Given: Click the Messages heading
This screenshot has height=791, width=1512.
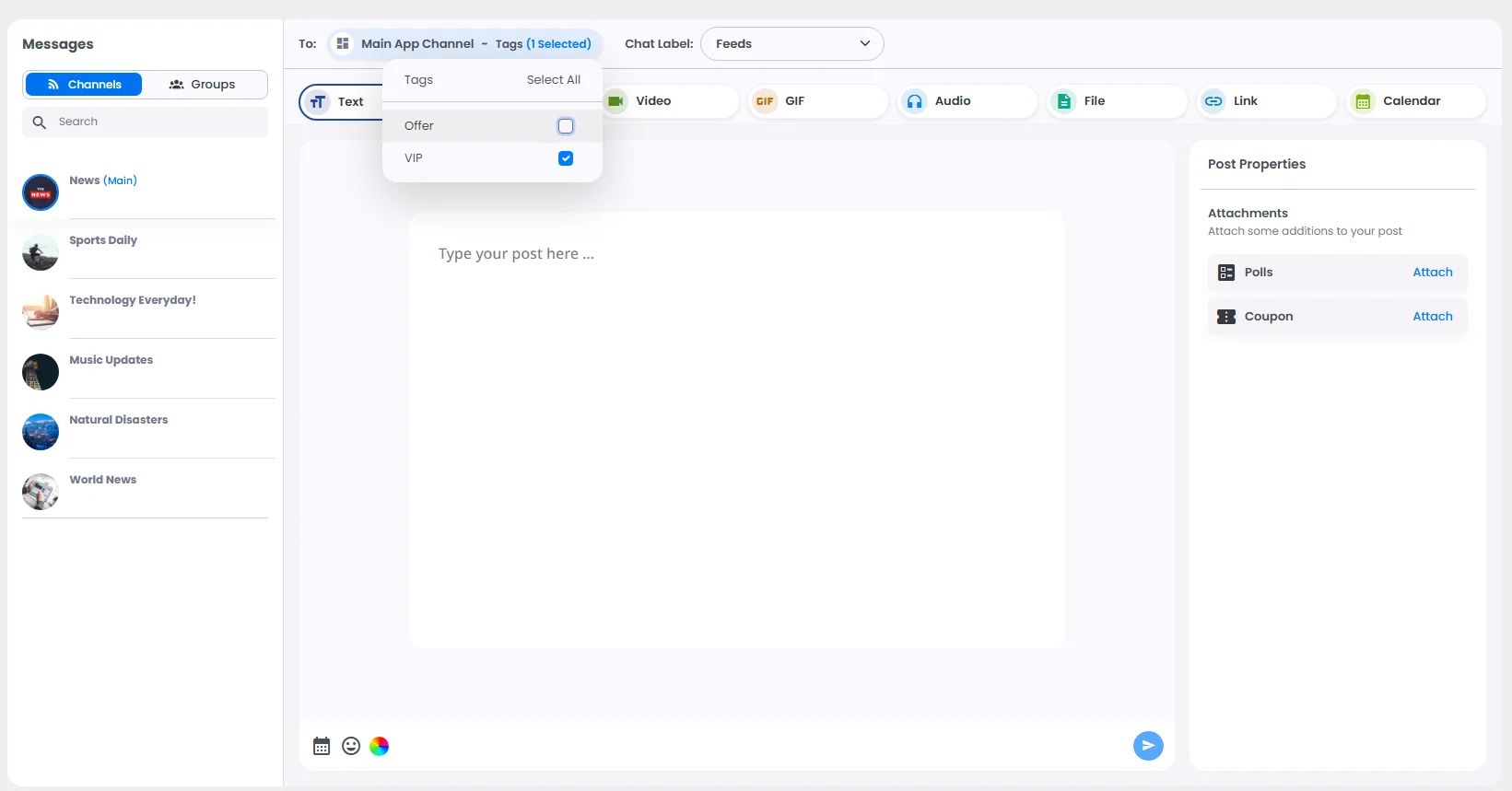Looking at the screenshot, I should click(58, 44).
